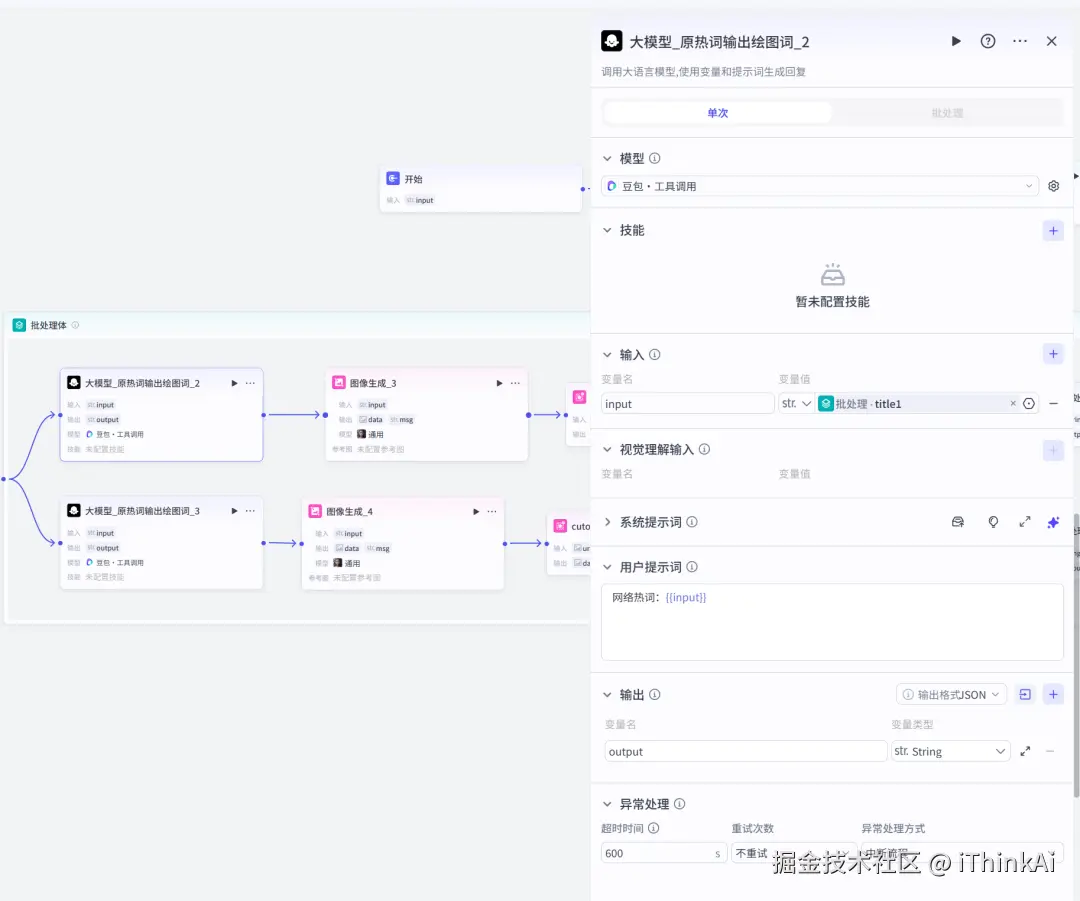This screenshot has width=1080, height=901.
Task: Open more menu on 大模型_原热词输出绘图词_2 canvas node
Action: pos(250,383)
